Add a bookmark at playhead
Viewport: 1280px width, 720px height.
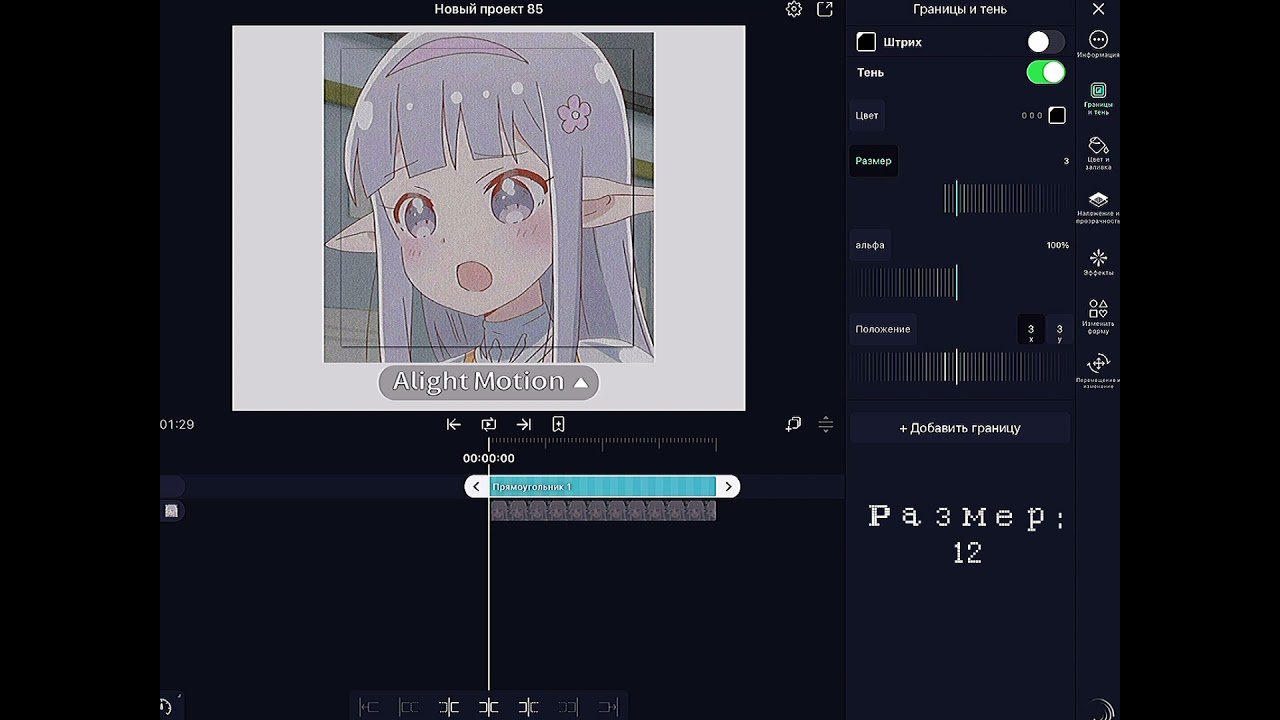point(558,424)
